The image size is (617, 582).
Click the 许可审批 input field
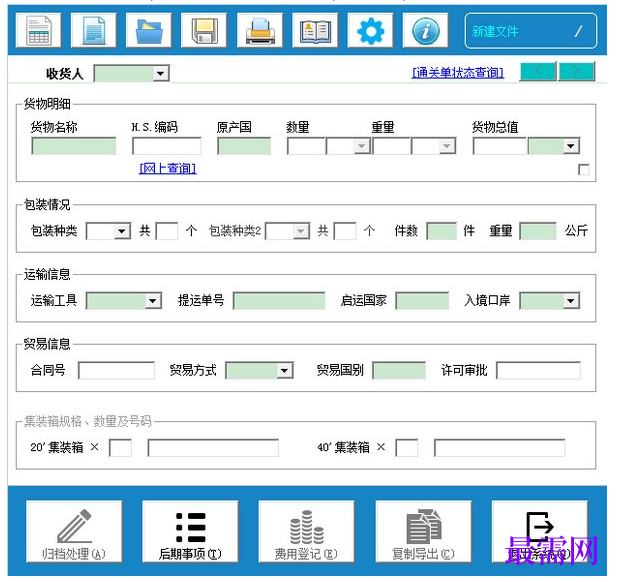[x=538, y=371]
